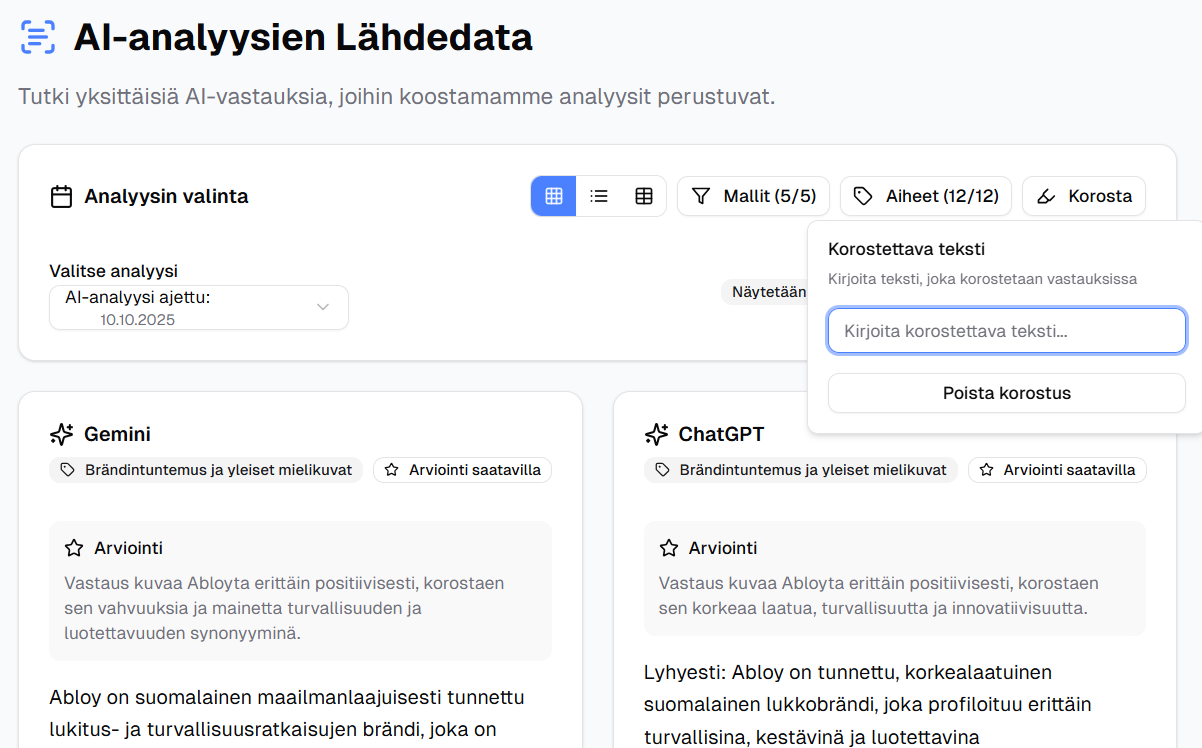This screenshot has width=1202, height=748.
Task: Click the calendar icon beside Analyysin valinta
Action: click(61, 196)
